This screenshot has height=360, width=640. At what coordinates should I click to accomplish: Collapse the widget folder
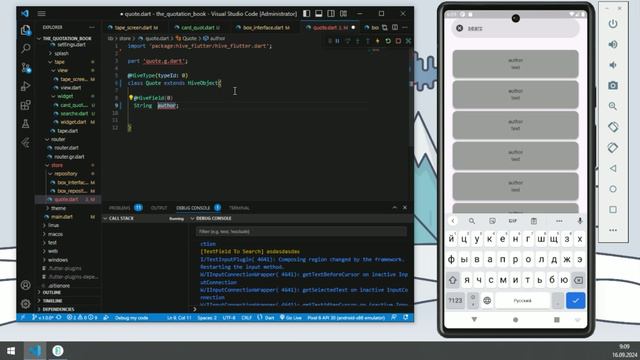[x=64, y=96]
